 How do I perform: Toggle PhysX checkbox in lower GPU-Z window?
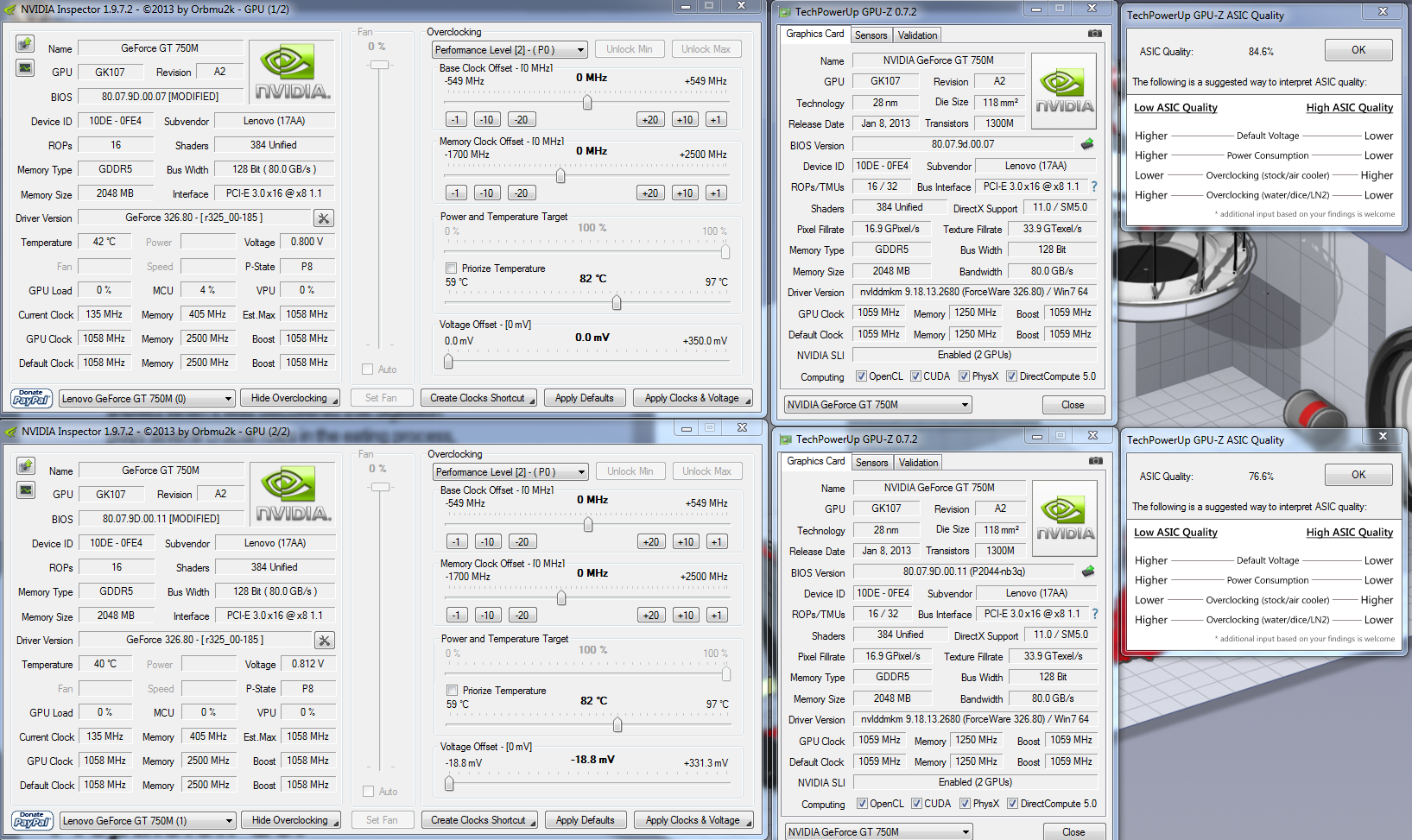click(965, 804)
